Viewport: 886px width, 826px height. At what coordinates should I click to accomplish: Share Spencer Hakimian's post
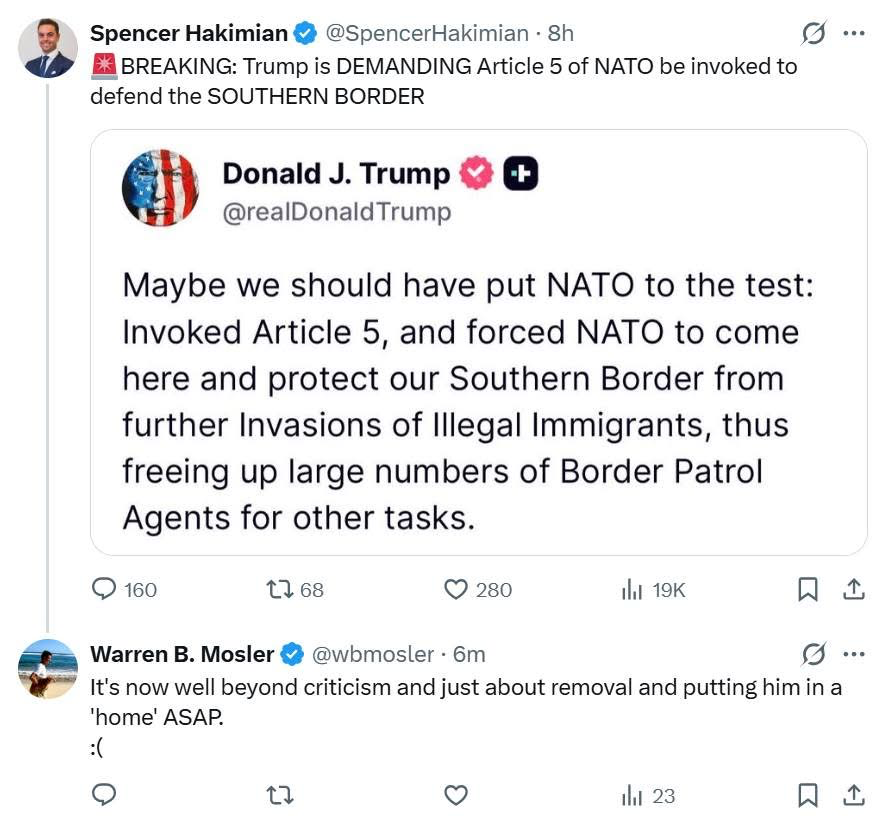pyautogui.click(x=854, y=590)
